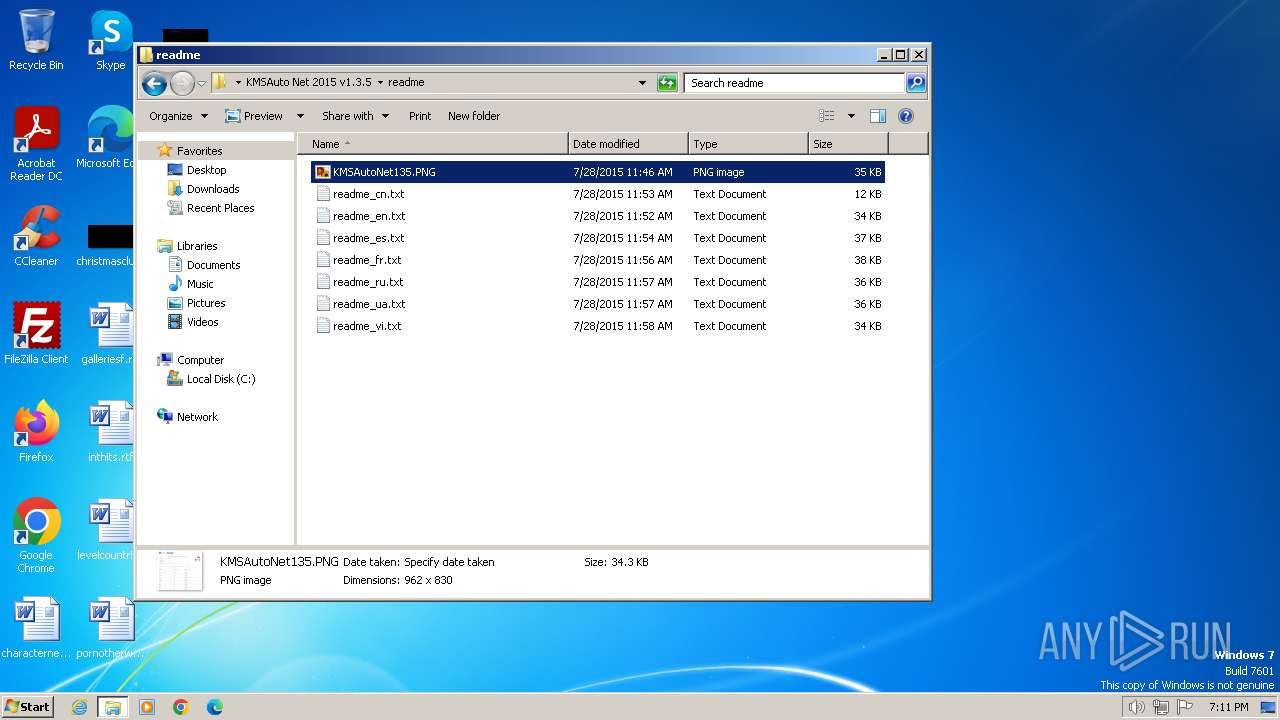
Task: Click the KMSAutoNet135.PNG preview thumbnail in details pane
Action: pos(181,571)
